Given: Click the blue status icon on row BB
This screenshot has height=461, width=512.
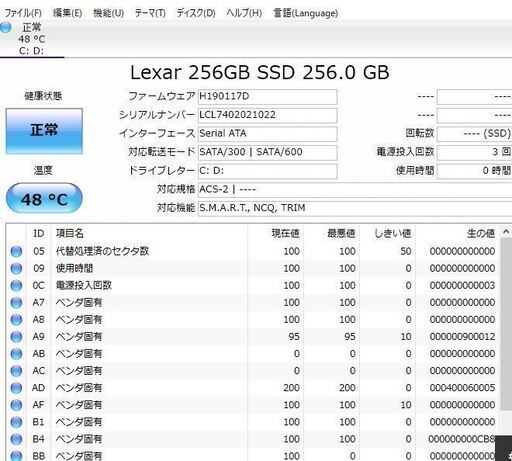Looking at the screenshot, I should (16, 456).
